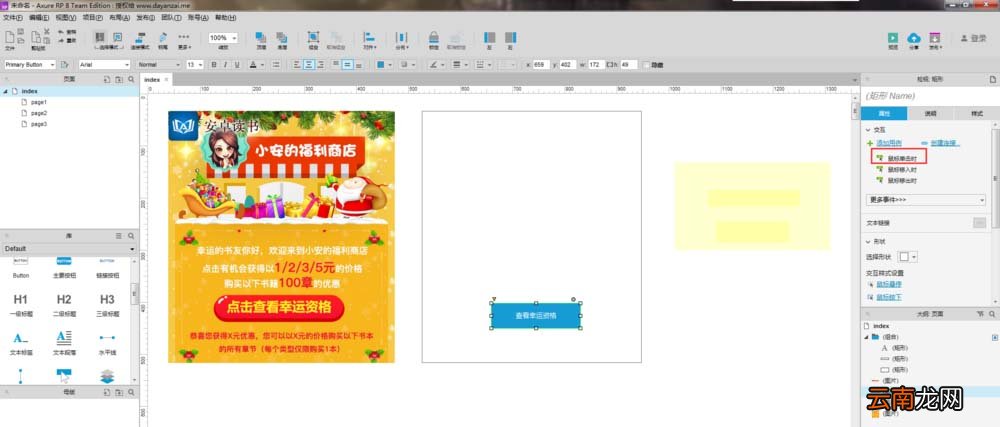Open the Default library dropdown

(x=69, y=249)
